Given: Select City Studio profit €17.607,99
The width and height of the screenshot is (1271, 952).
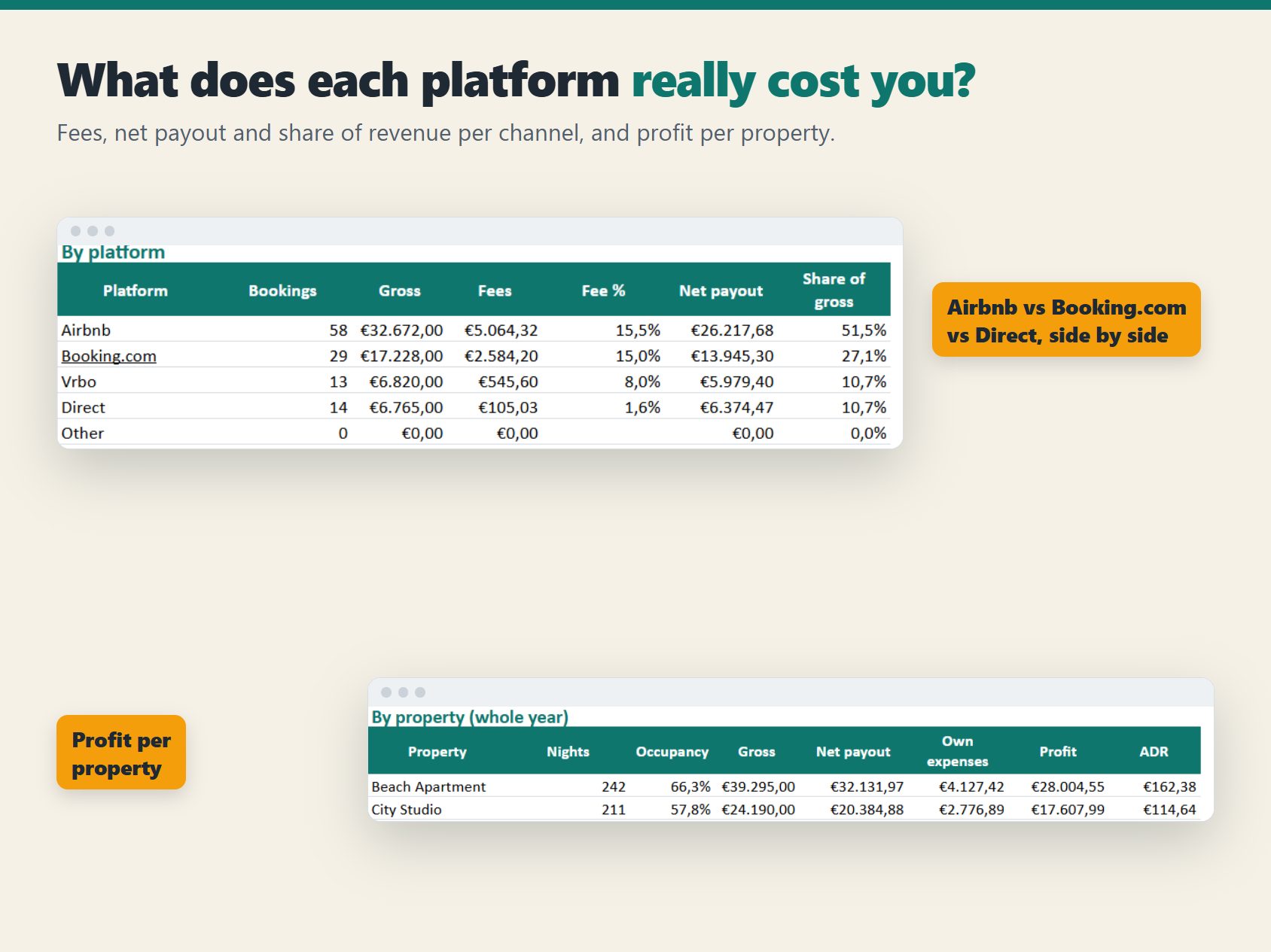Looking at the screenshot, I should tap(1068, 810).
